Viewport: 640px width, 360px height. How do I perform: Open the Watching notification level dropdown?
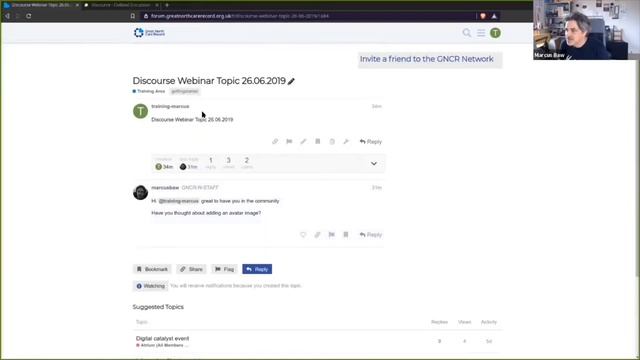[151, 286]
